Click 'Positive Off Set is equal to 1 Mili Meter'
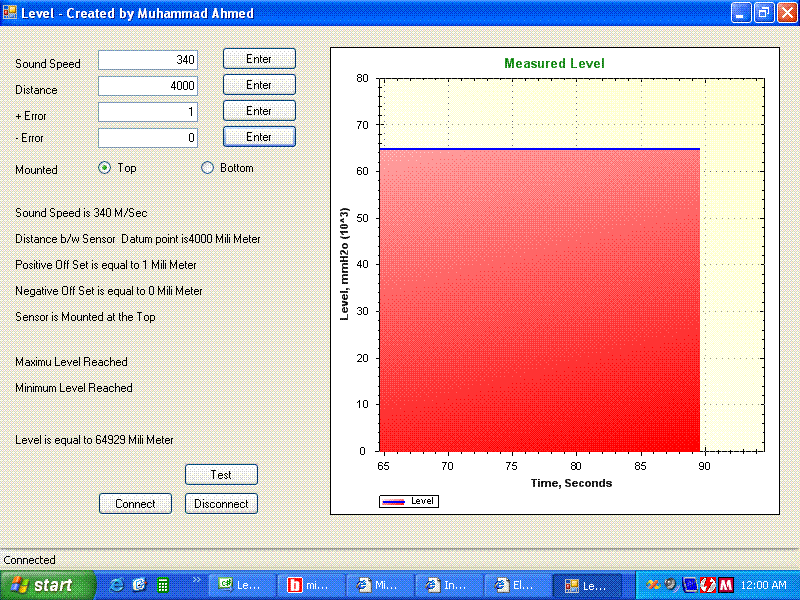Viewport: 800px width, 600px height. 106,265
